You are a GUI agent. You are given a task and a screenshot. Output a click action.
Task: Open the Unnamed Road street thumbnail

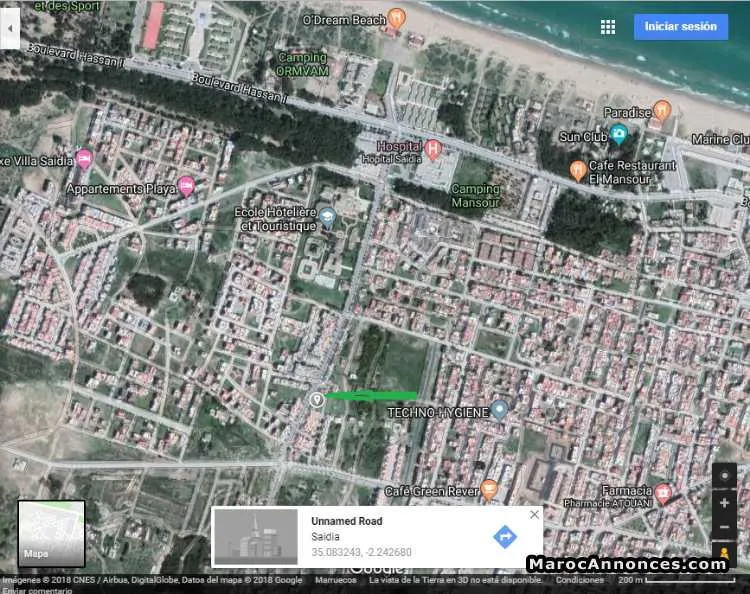(256, 537)
